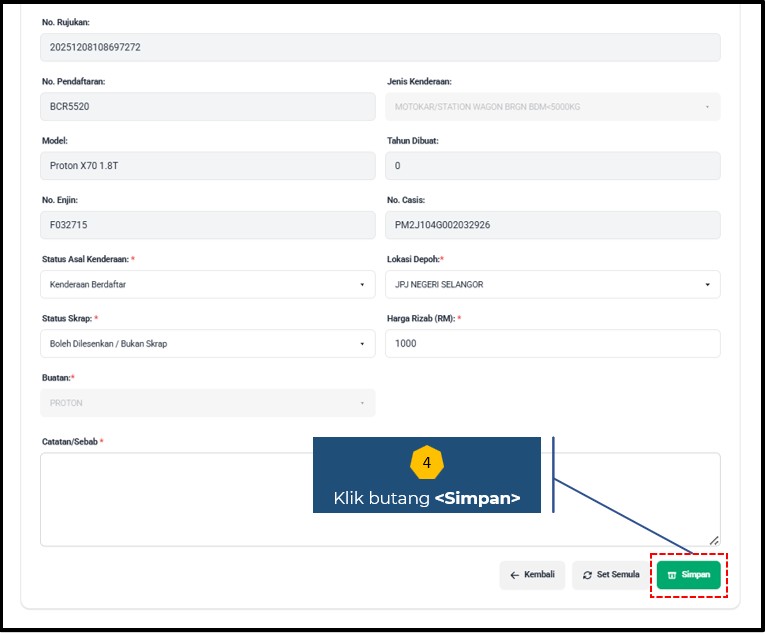This screenshot has width=765, height=633.
Task: Click the Model field showing Proton X70 1.8T
Action: (x=207, y=166)
